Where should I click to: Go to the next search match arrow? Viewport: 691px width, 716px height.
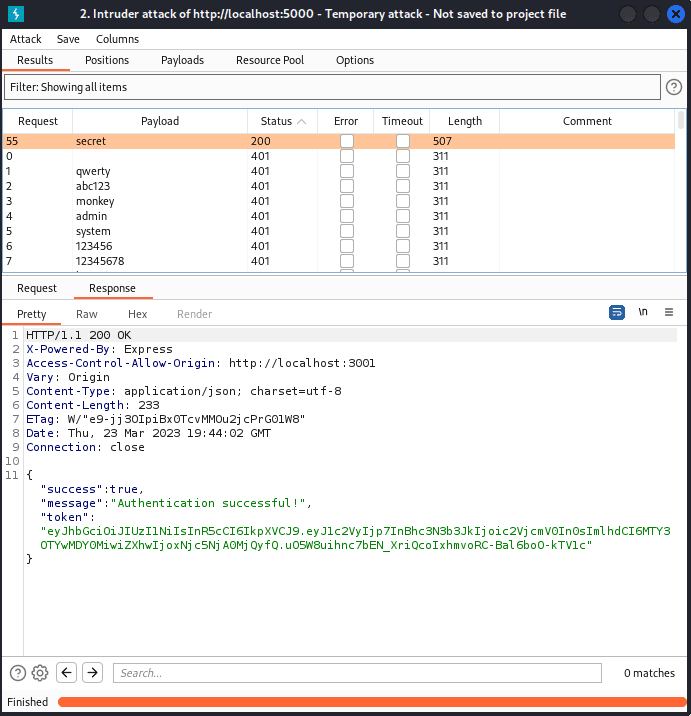(92, 673)
